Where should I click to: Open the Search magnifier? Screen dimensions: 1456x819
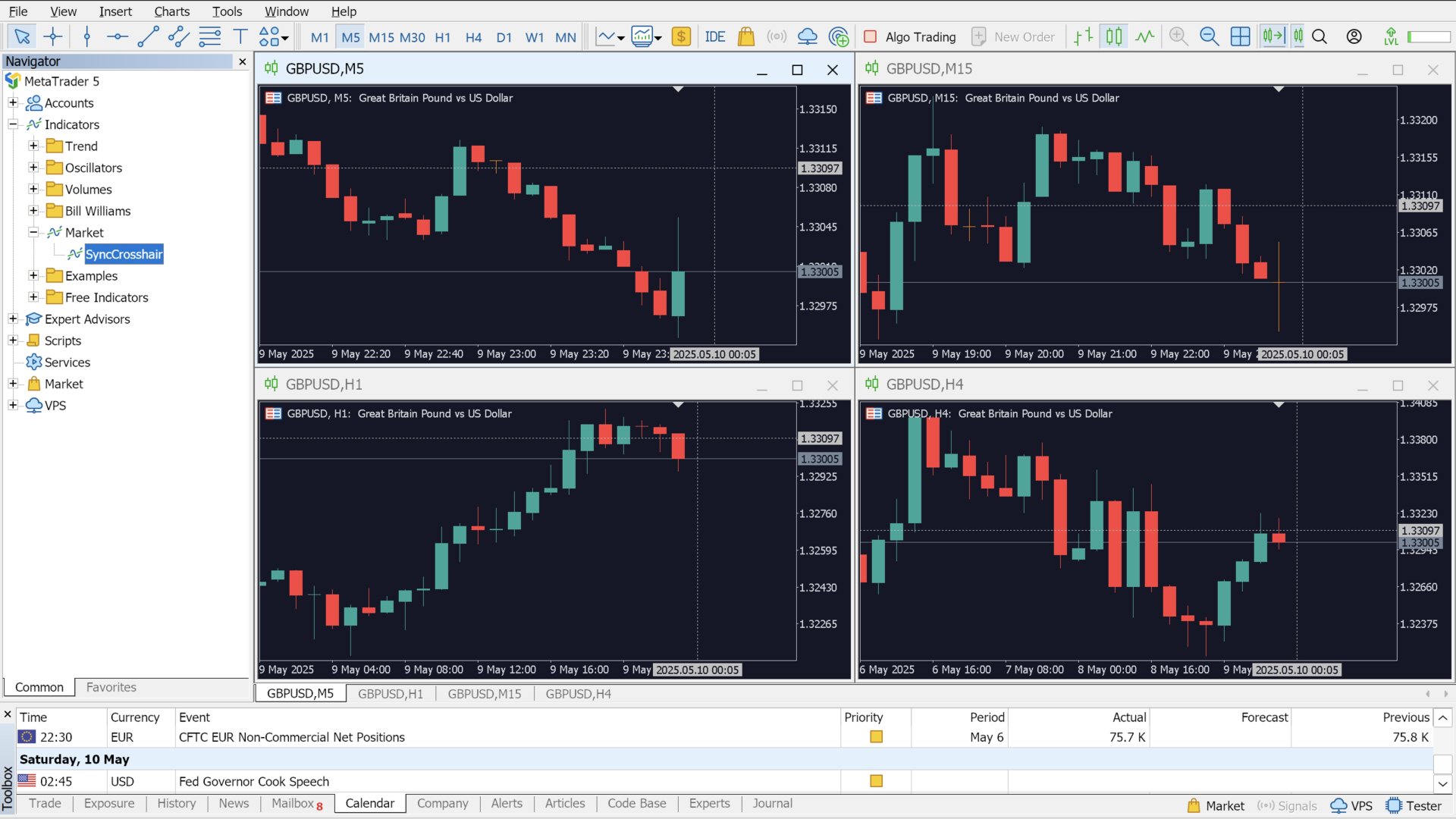pos(1319,36)
